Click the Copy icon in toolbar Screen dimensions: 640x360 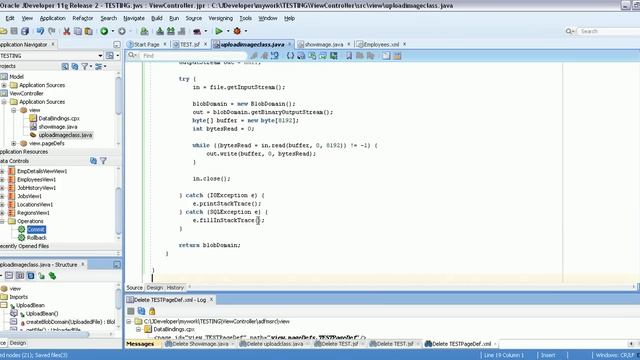point(78,31)
